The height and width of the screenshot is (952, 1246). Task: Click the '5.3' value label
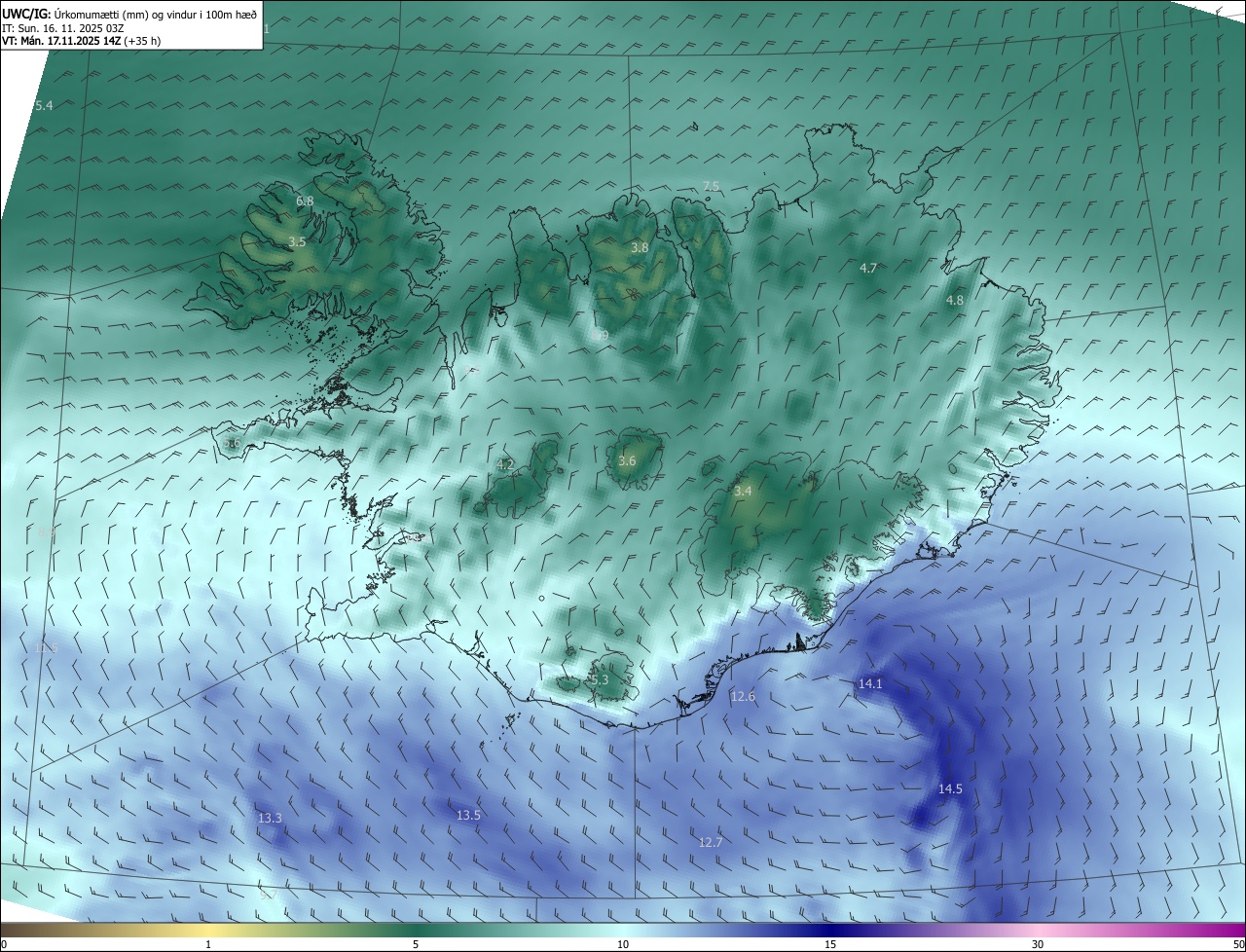coord(599,680)
